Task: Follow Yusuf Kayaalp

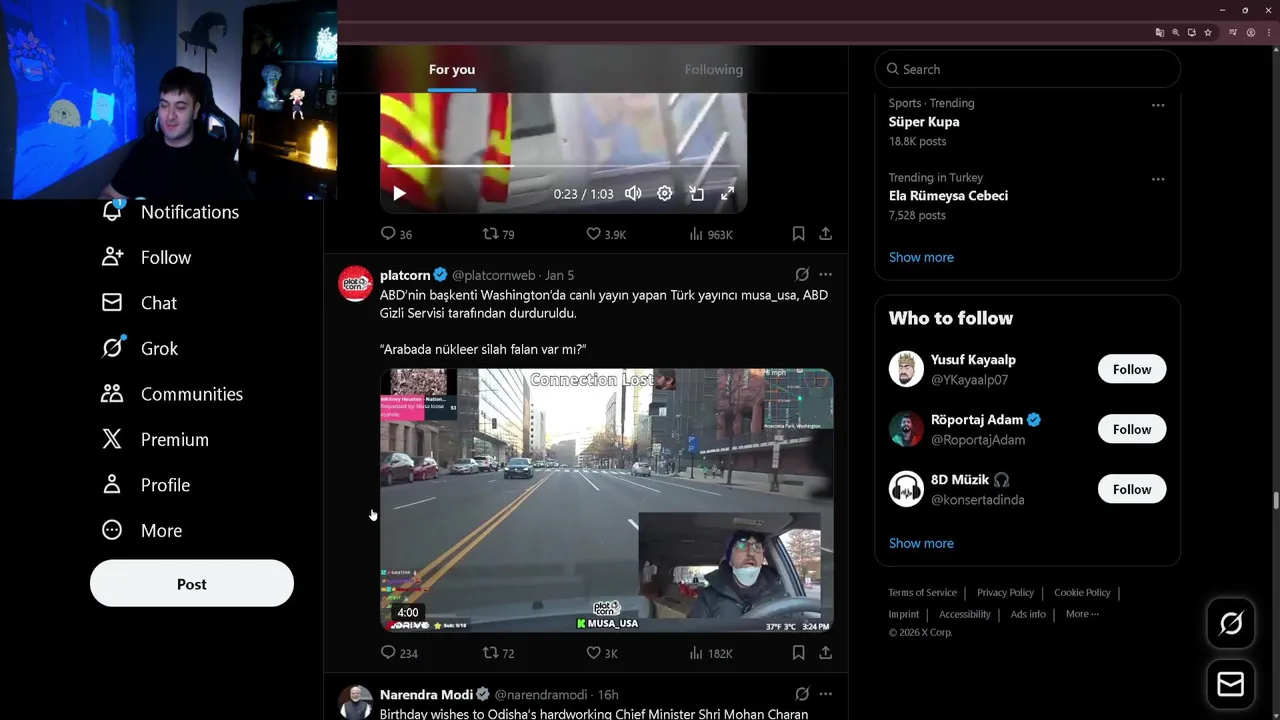Action: coord(1132,369)
